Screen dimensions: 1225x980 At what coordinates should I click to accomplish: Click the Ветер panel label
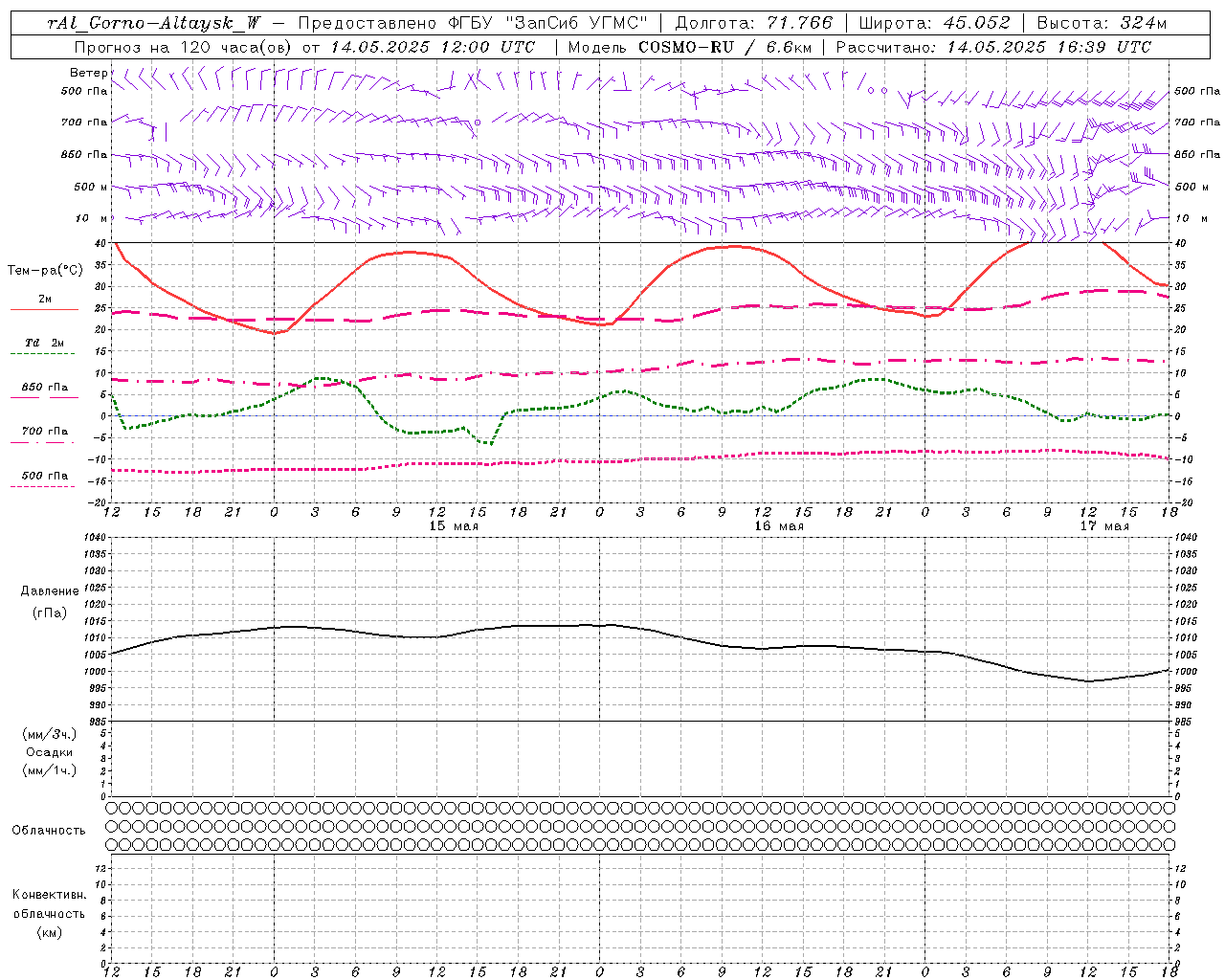(x=88, y=73)
